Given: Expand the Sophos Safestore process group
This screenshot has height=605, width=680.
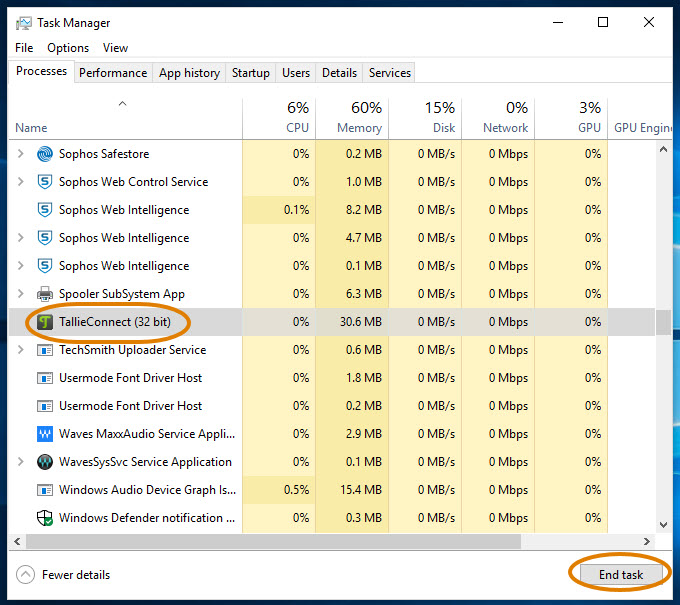Looking at the screenshot, I should point(20,154).
